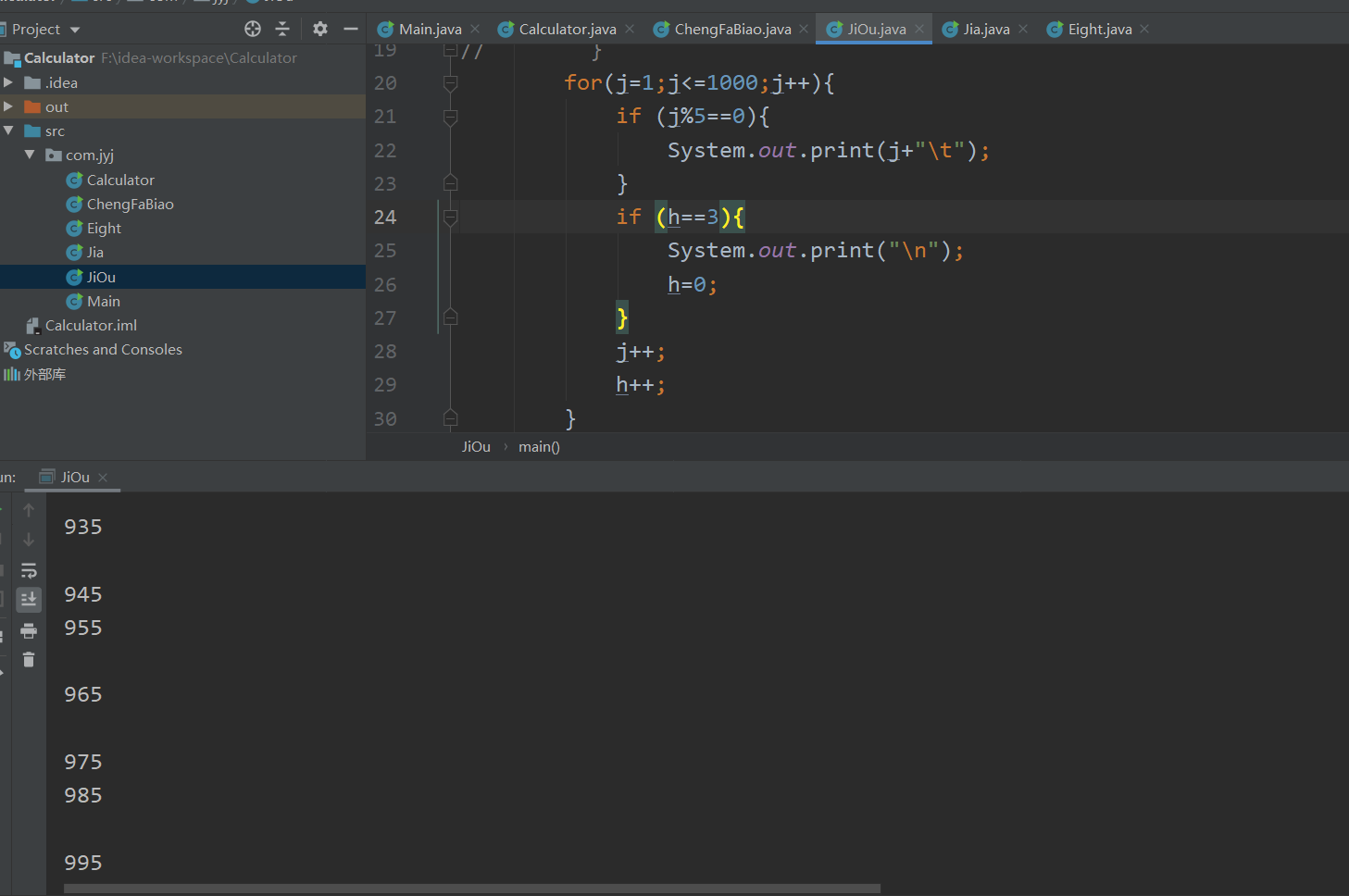Image resolution: width=1349 pixels, height=896 pixels.
Task: Click line number 24 in gutter
Action: [x=385, y=218]
